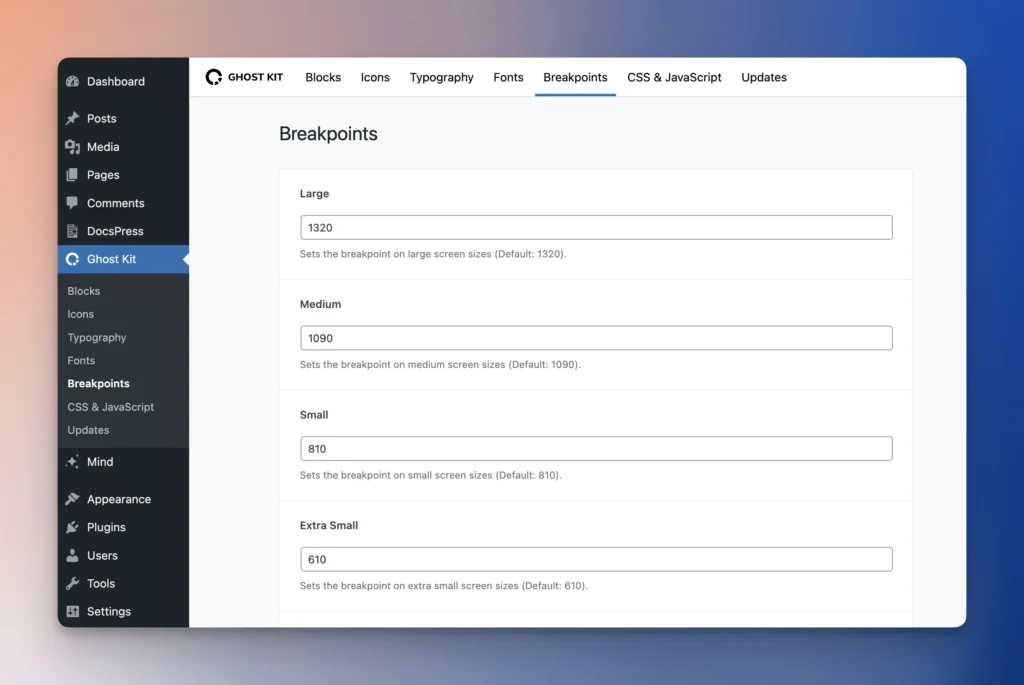This screenshot has width=1024, height=685.
Task: Click the Pages icon in sidebar
Action: [72, 175]
